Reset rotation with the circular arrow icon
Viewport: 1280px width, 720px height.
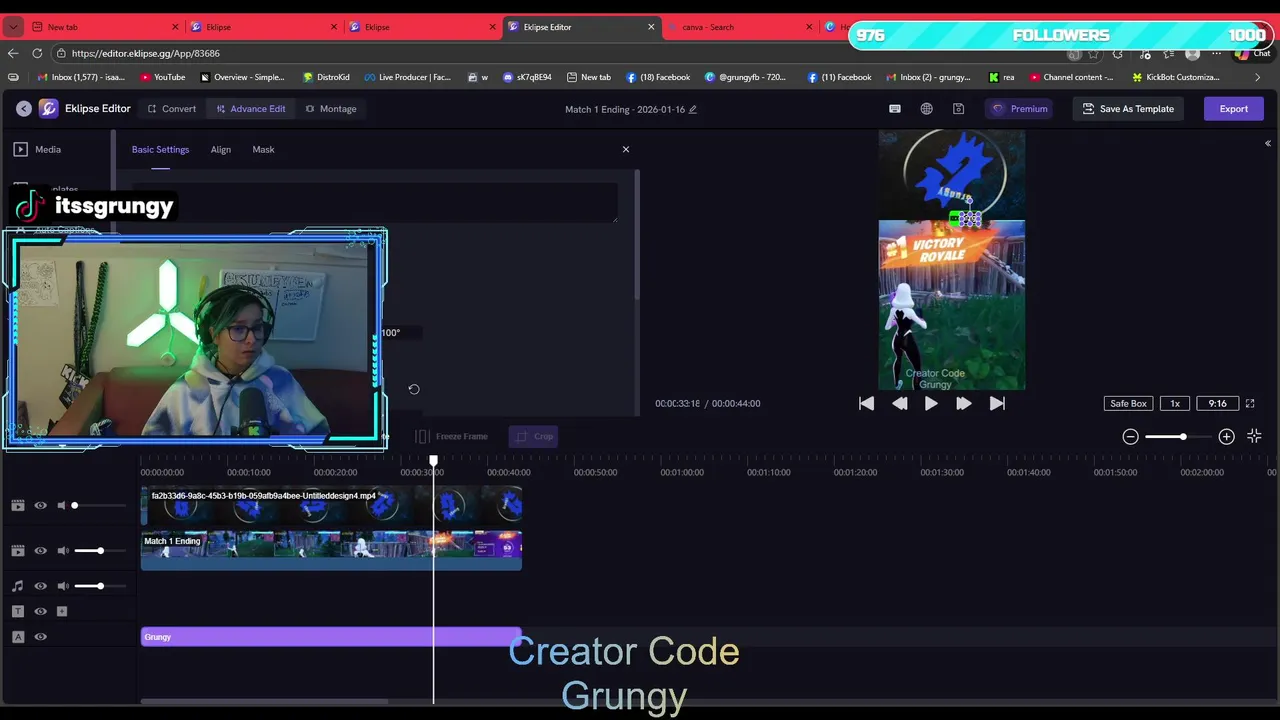[414, 389]
